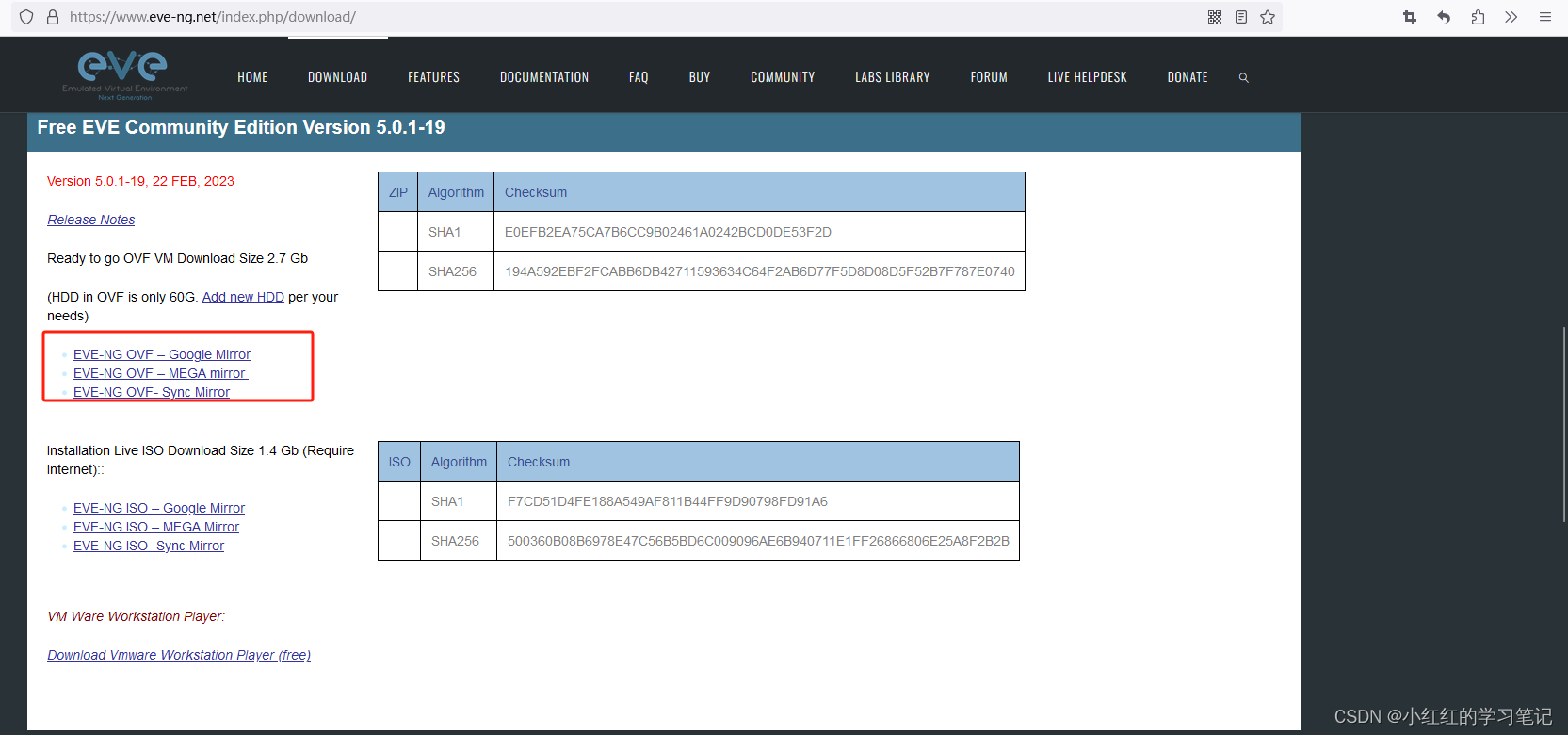Click the VM Ware Workstation Player label

(x=137, y=616)
